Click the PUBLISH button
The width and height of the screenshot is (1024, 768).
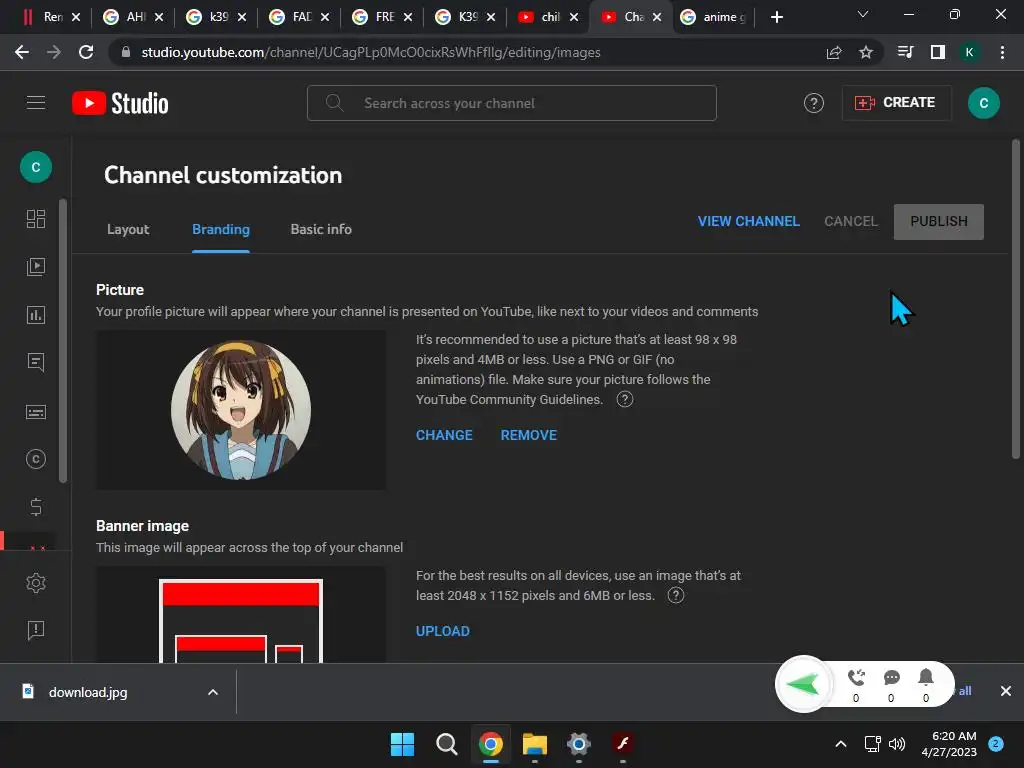[938, 221]
